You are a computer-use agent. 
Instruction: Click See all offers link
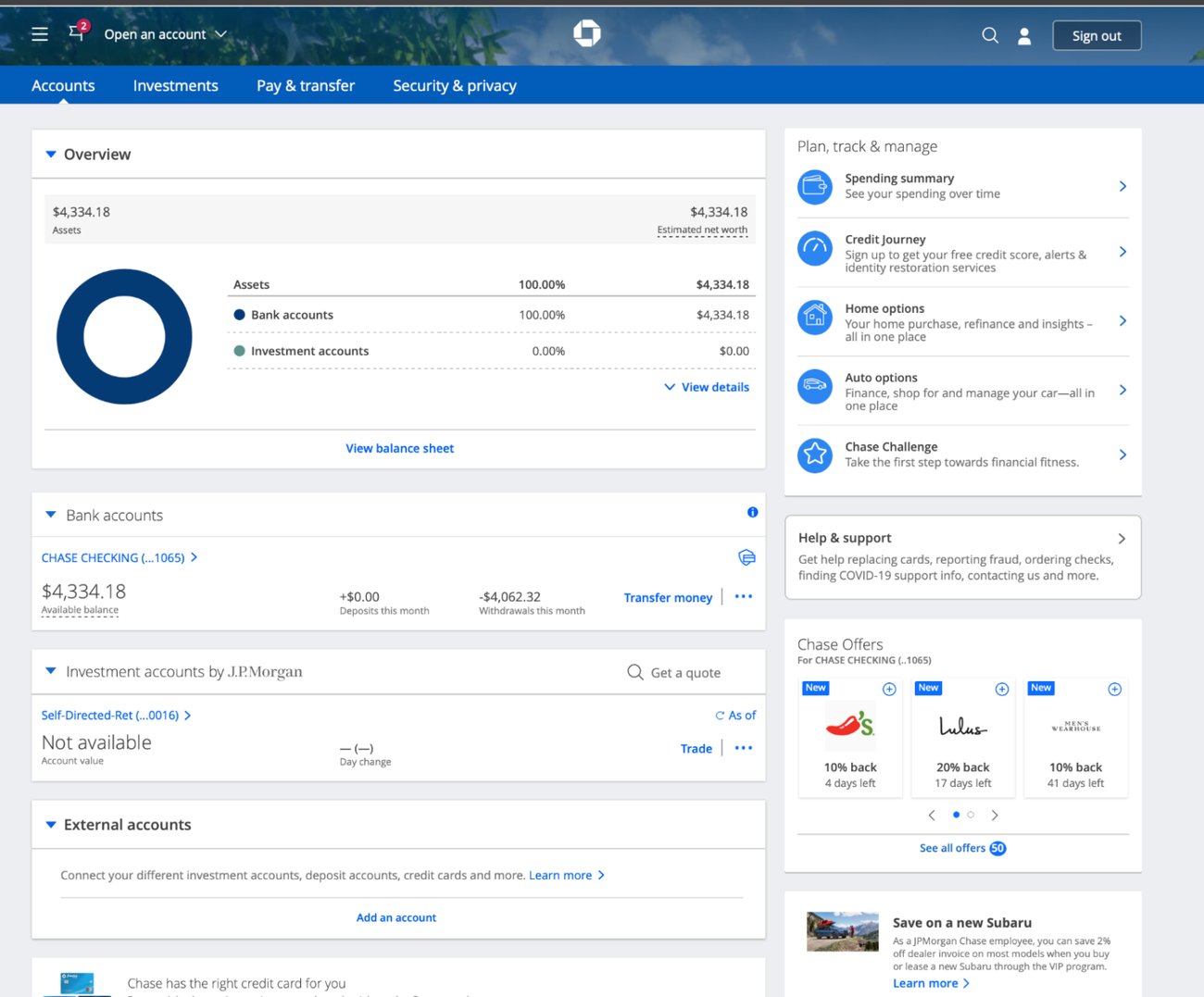click(962, 848)
